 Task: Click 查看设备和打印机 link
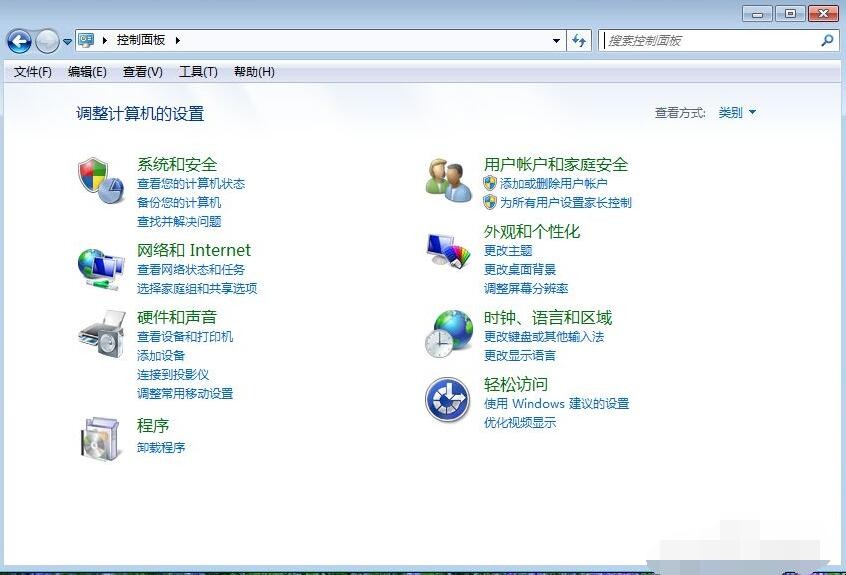point(185,337)
